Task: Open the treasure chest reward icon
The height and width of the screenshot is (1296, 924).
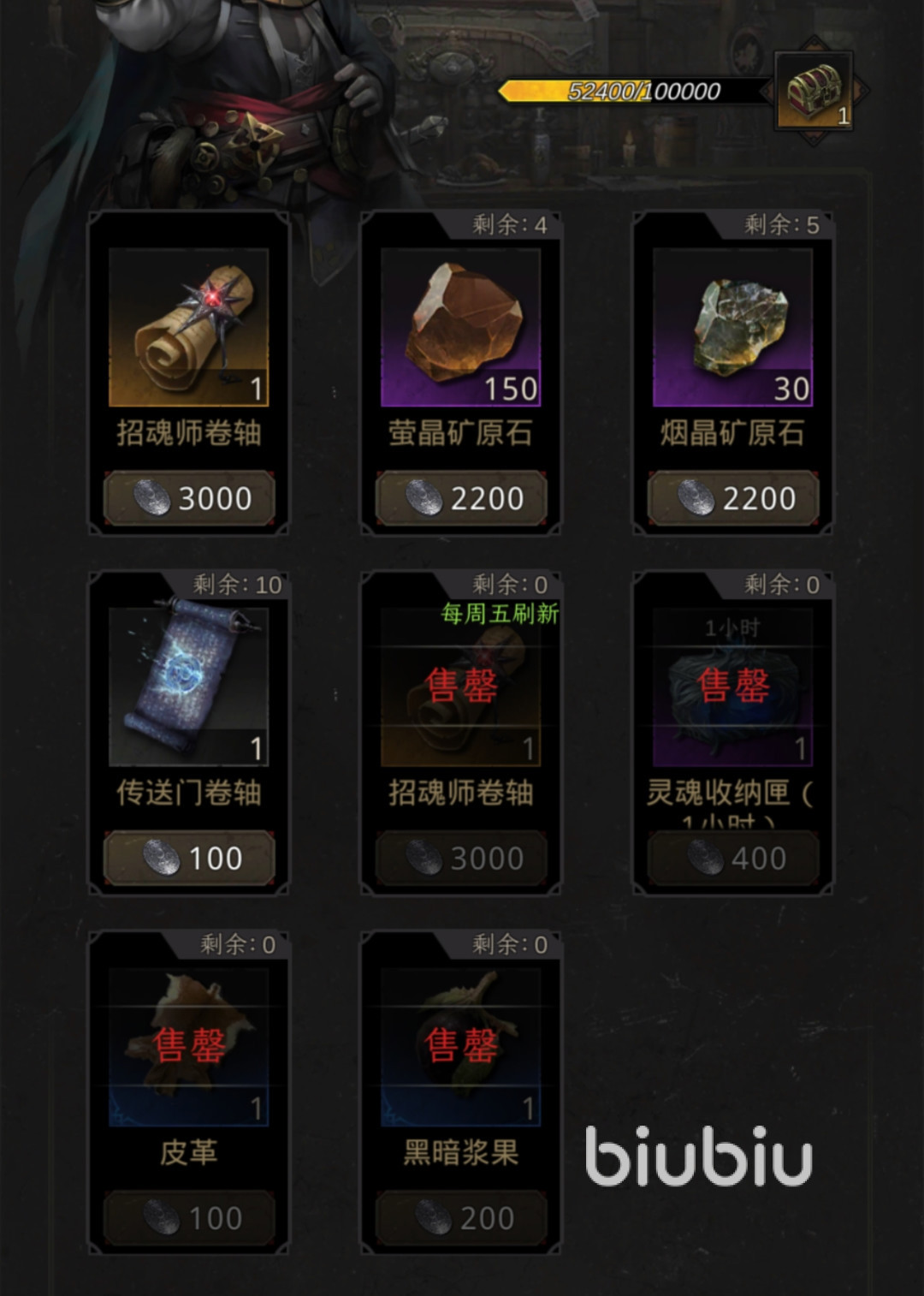Action: 814,92
